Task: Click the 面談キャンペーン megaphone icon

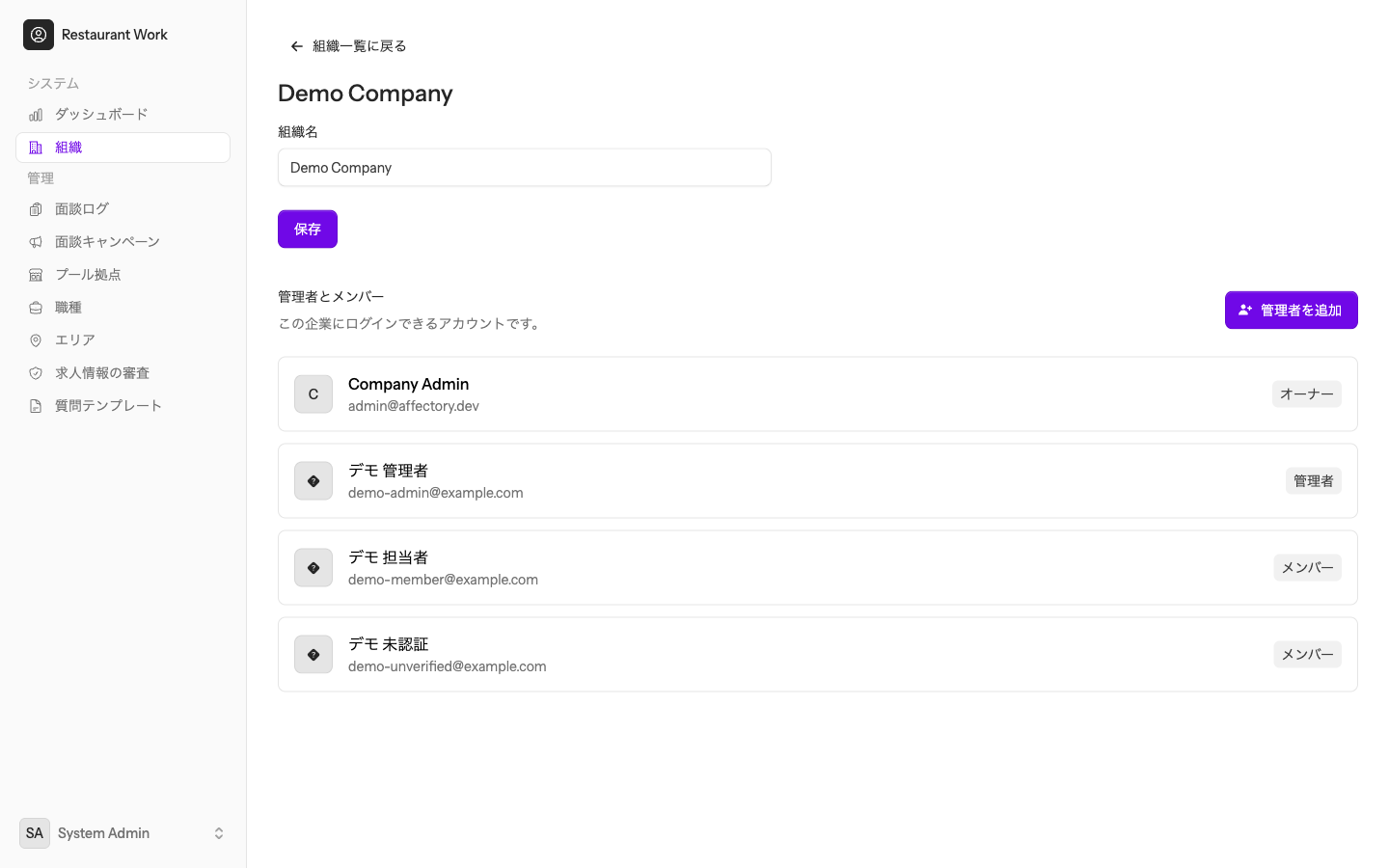Action: pyautogui.click(x=36, y=242)
